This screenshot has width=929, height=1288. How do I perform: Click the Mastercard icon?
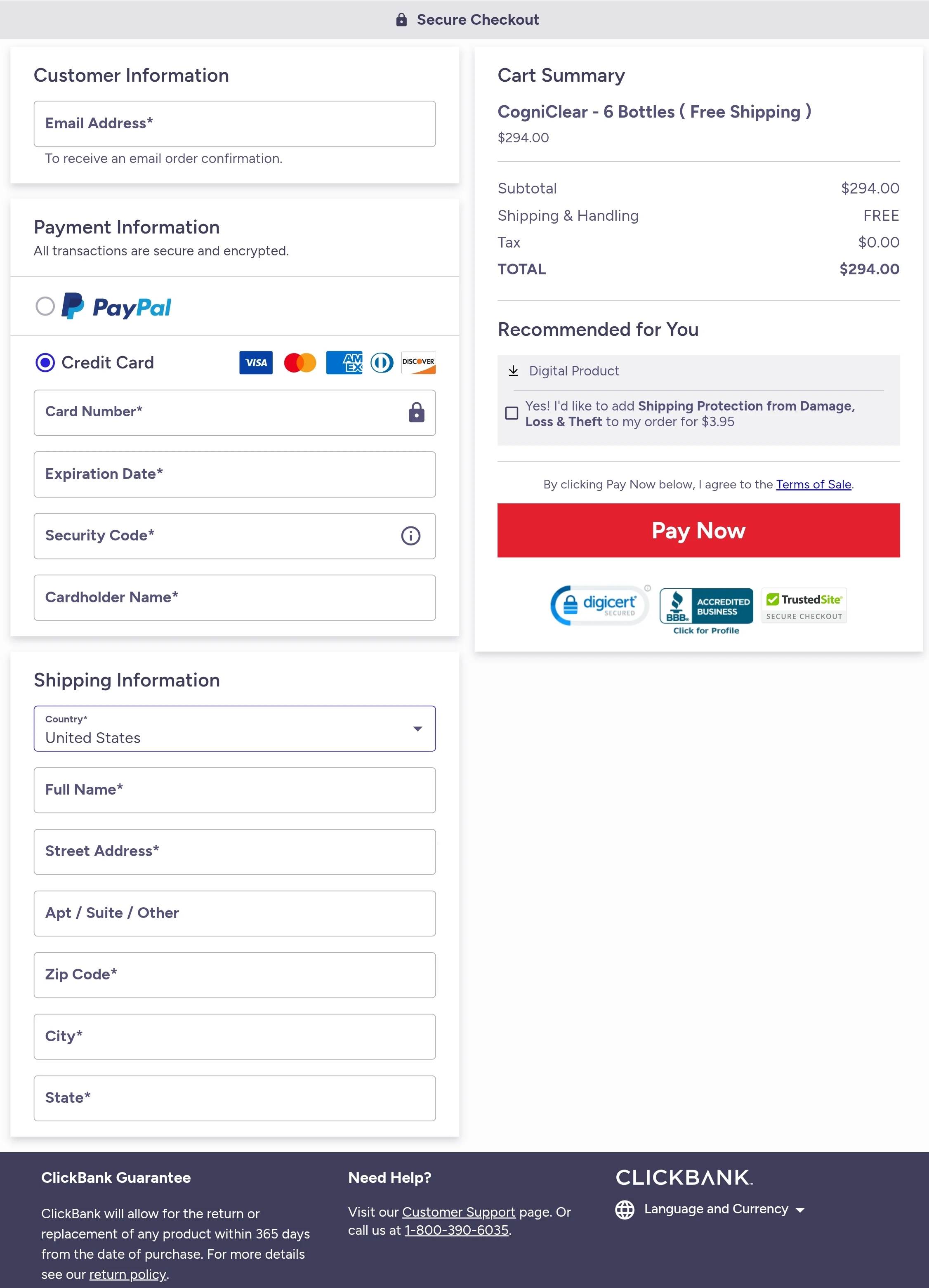coord(300,362)
